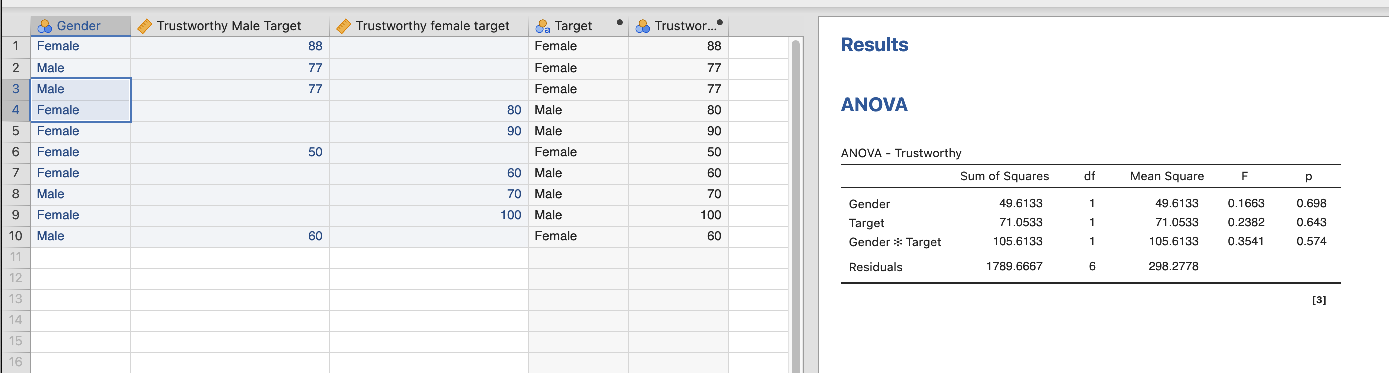Viewport: 1389px width, 373px height.
Task: Click the 'Mean Square' column heading
Action: pyautogui.click(x=1167, y=176)
